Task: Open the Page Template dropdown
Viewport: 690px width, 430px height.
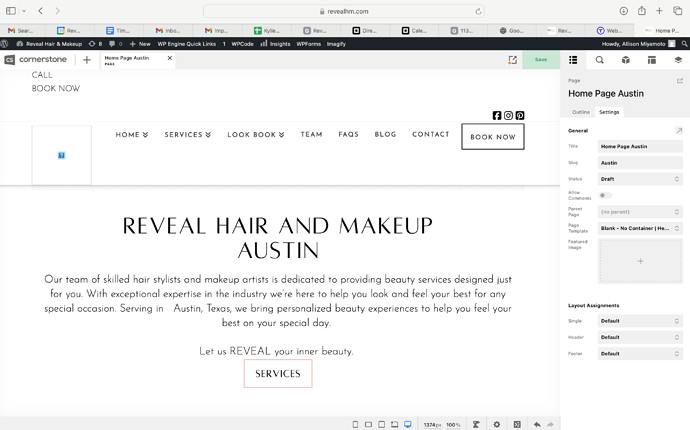Action: point(640,228)
